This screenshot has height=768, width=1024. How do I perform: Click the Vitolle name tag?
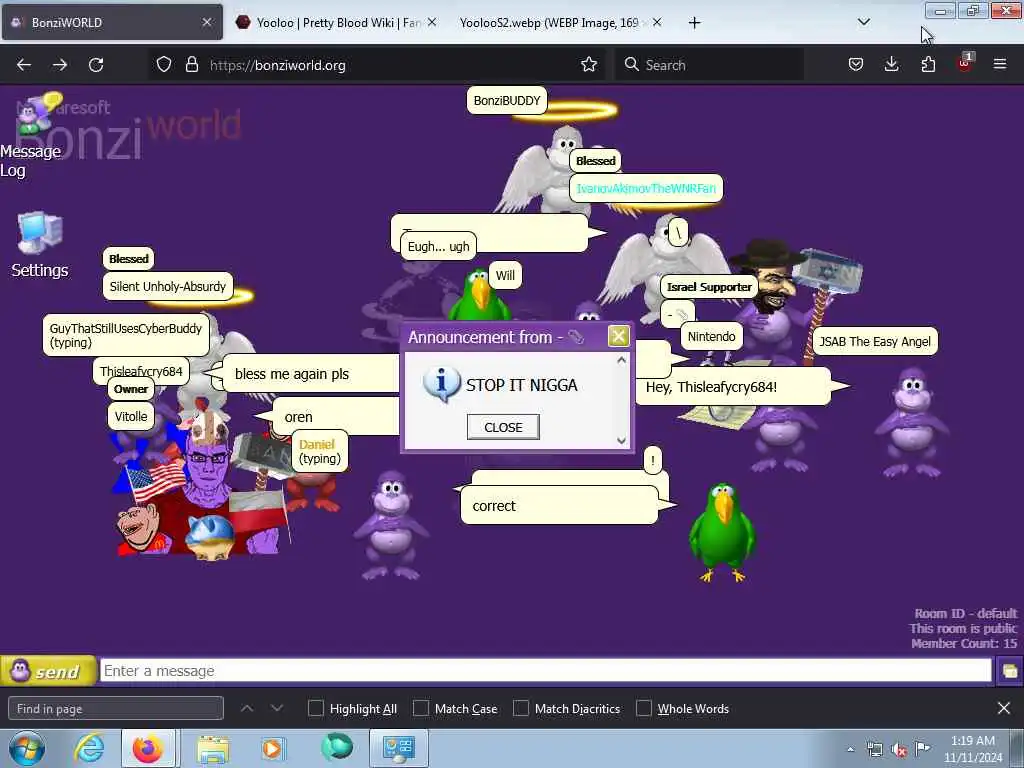131,416
